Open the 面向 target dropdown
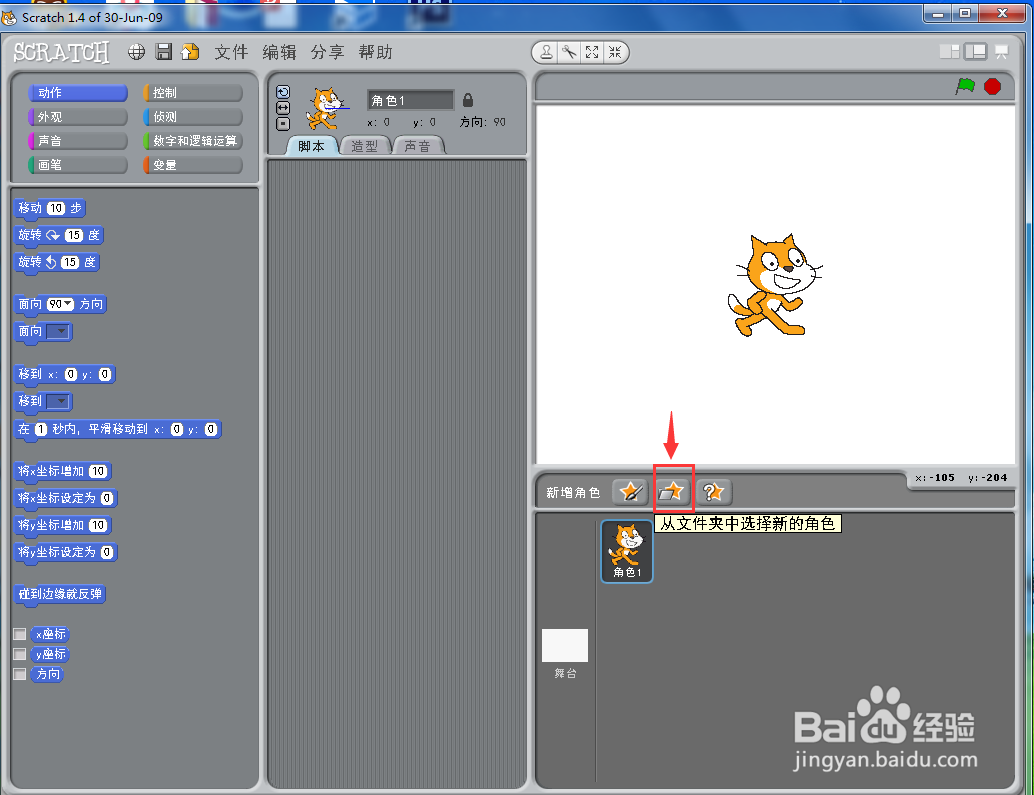 [x=58, y=331]
